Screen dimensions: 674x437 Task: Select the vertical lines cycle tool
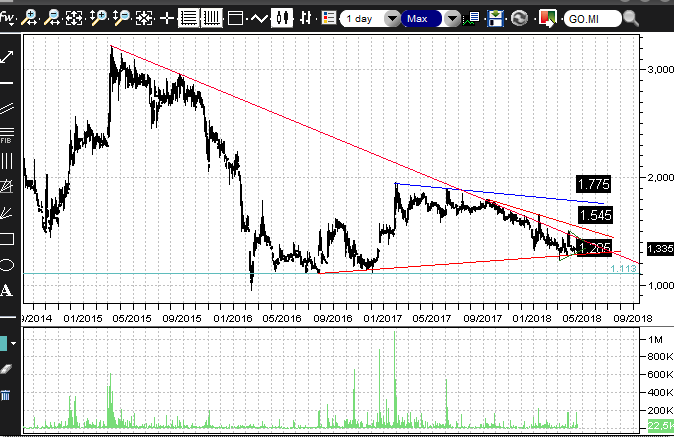tap(7, 161)
